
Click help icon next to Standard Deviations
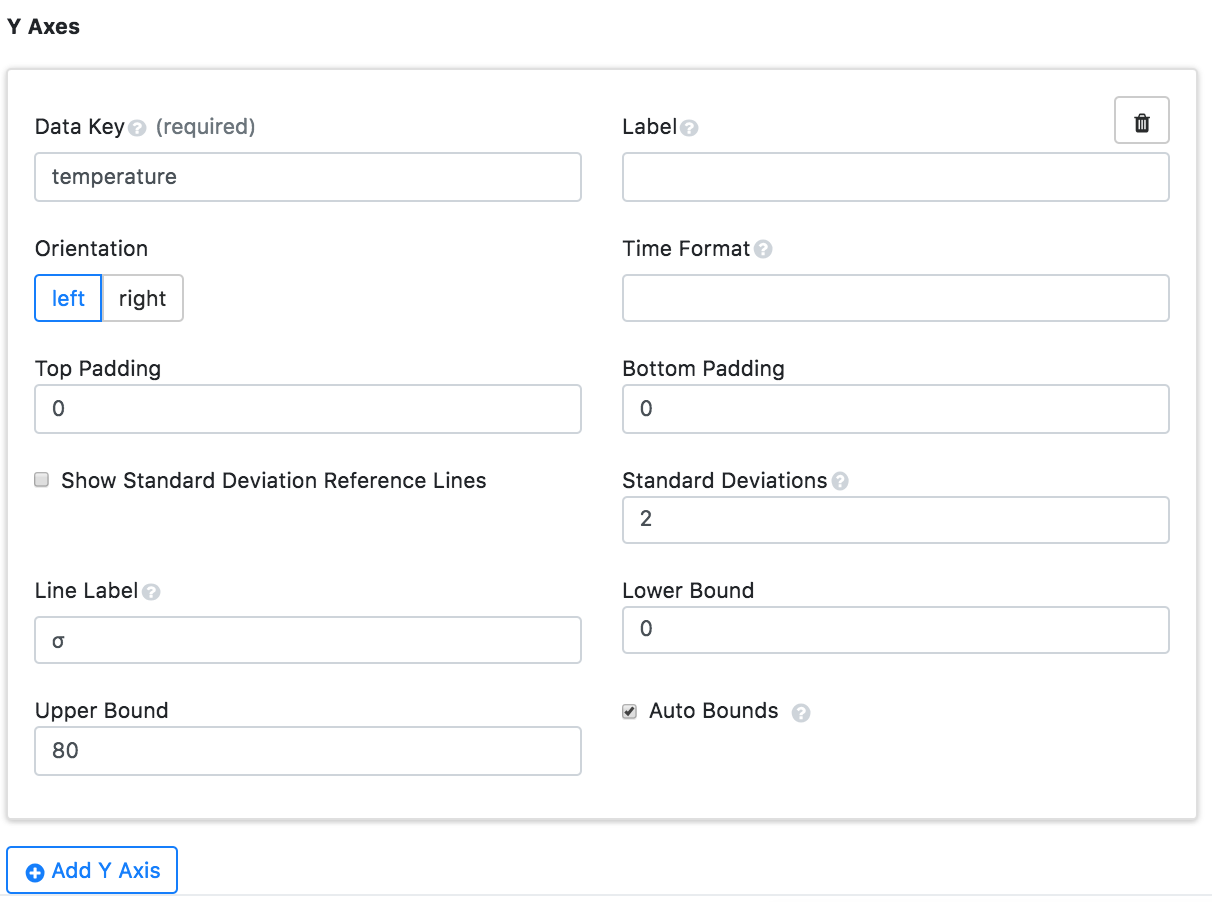coord(840,481)
